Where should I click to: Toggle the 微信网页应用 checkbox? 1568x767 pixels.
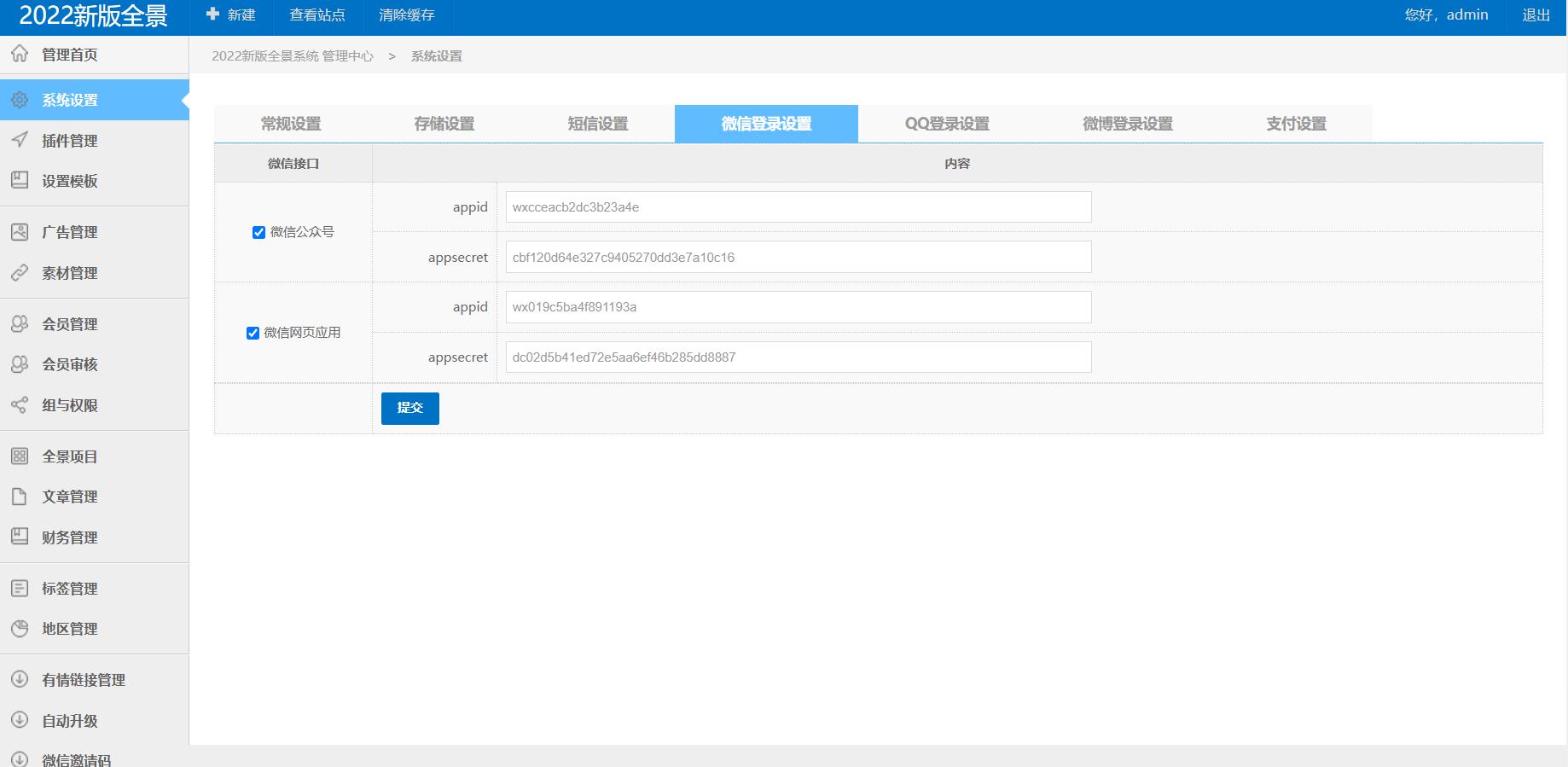253,333
